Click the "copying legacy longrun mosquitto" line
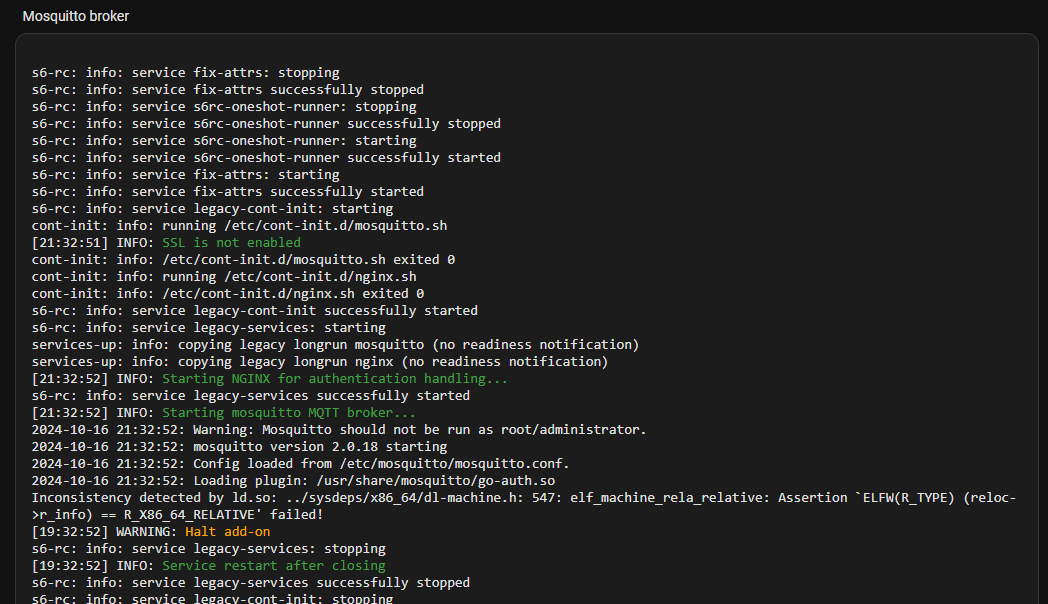The image size is (1048, 604). click(335, 345)
